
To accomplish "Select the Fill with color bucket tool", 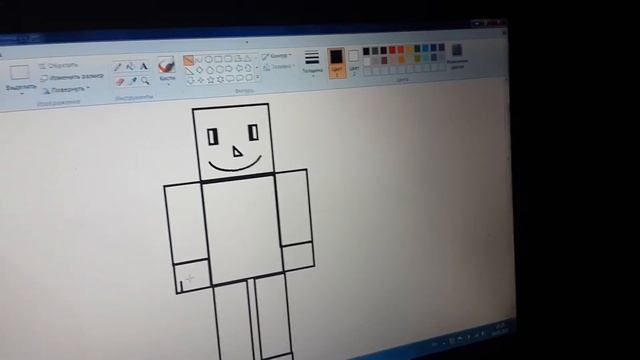I will click(x=131, y=66).
